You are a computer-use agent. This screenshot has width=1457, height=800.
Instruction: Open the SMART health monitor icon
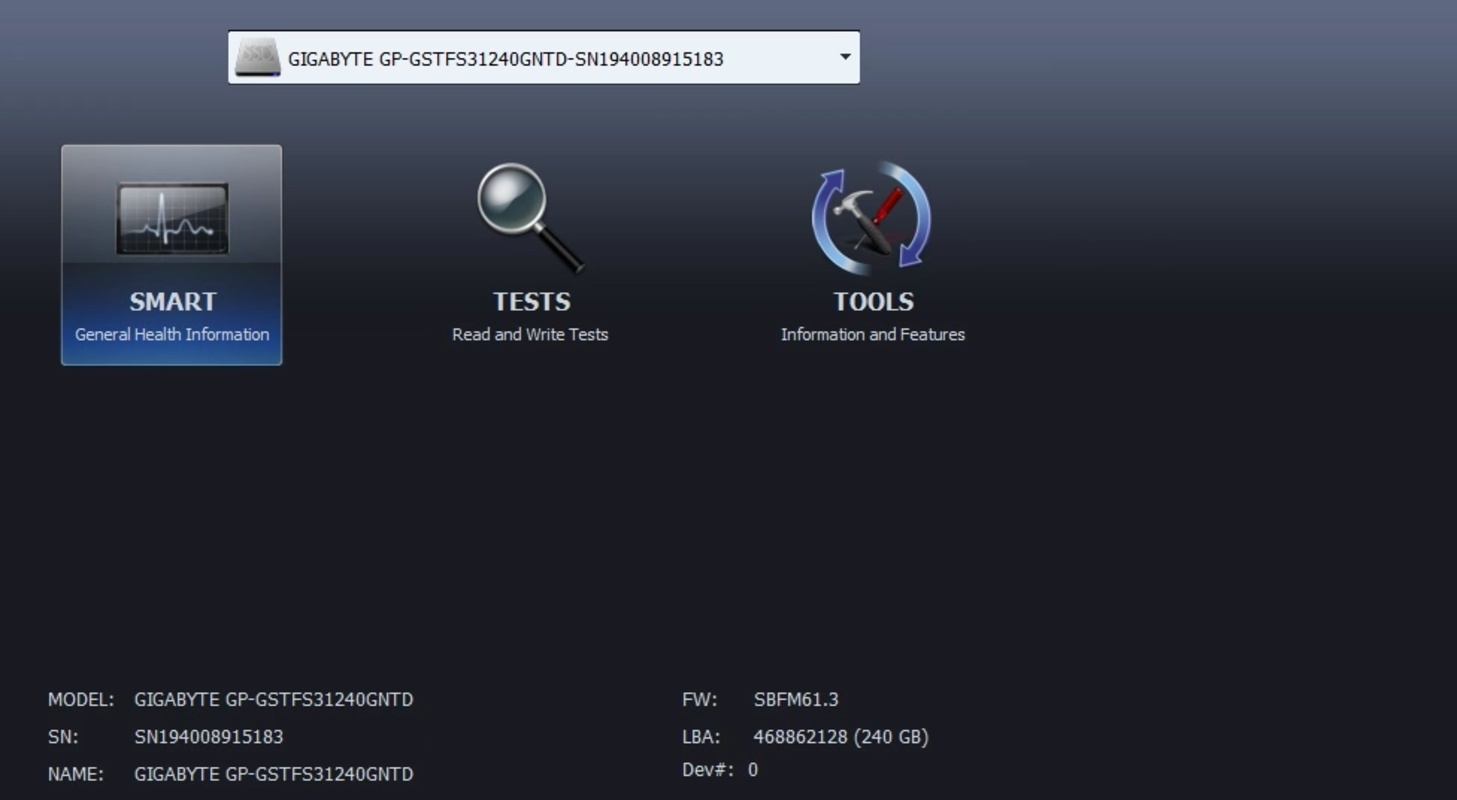[172, 218]
